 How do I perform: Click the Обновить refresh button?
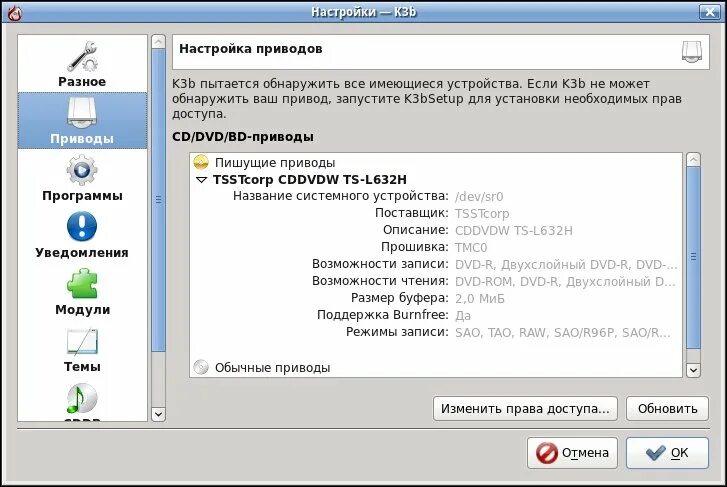[667, 409]
